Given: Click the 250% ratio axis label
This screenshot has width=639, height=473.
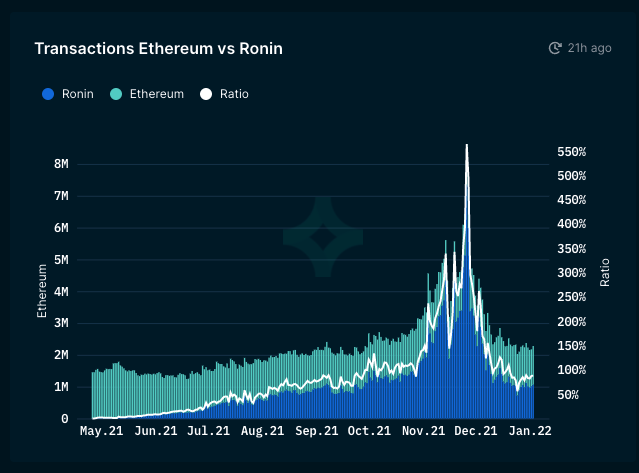Looking at the screenshot, I should point(572,297).
